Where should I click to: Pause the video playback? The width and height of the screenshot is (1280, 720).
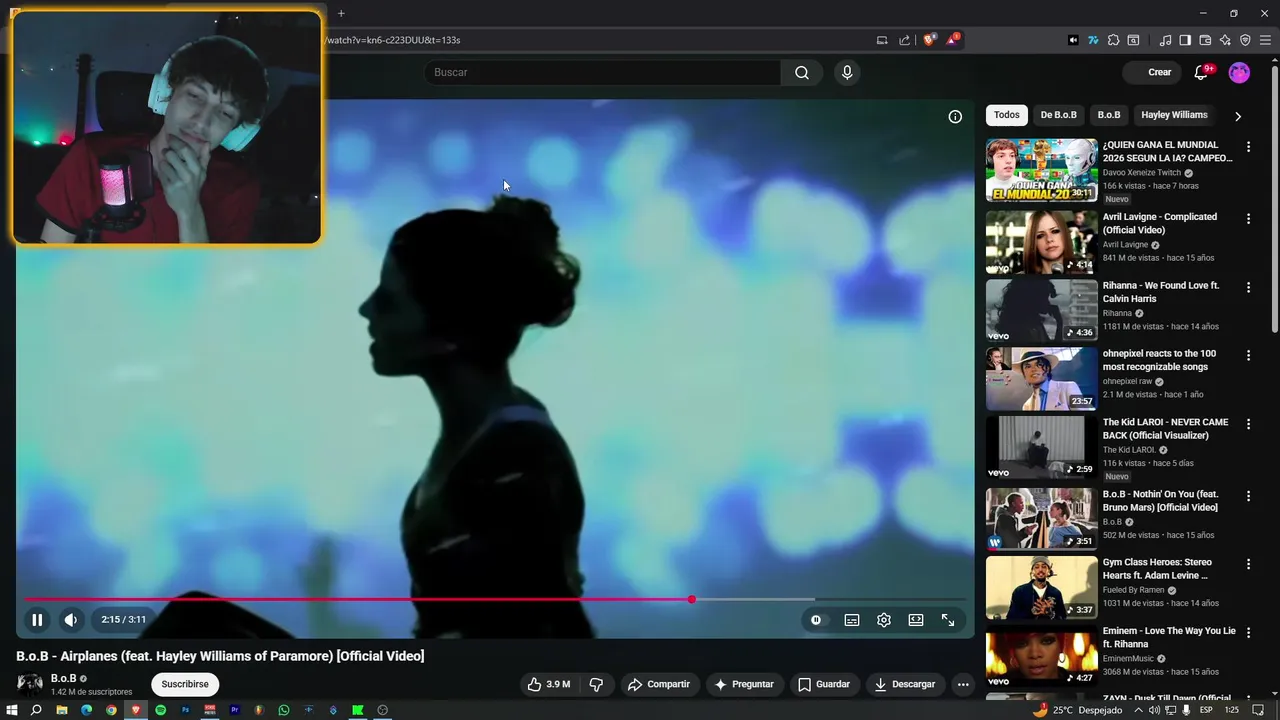coord(37,620)
